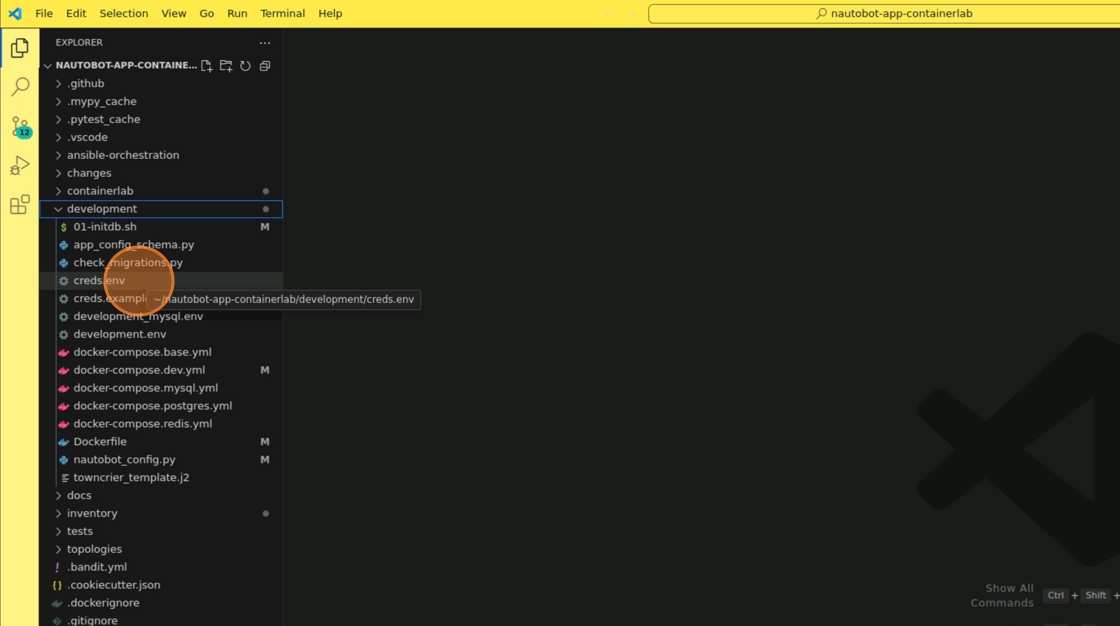Collapse all folders in explorer

pos(265,66)
